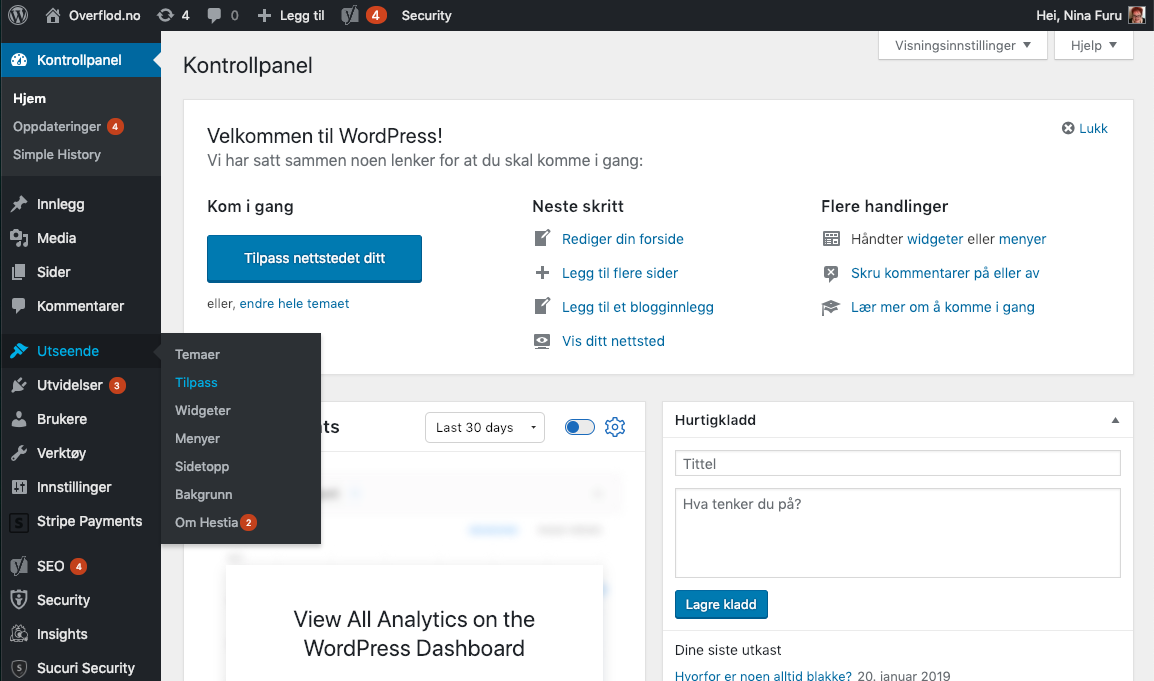Image resolution: width=1154 pixels, height=681 pixels.
Task: Click the Security item in admin bar
Action: click(x=426, y=15)
